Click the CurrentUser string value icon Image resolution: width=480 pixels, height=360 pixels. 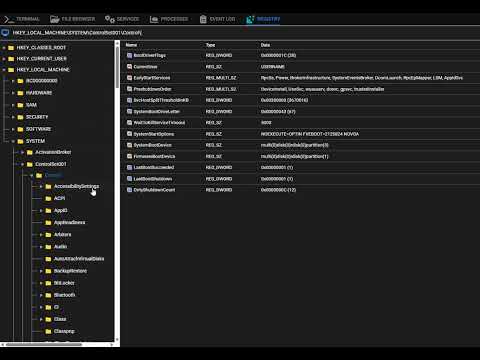click(129, 67)
